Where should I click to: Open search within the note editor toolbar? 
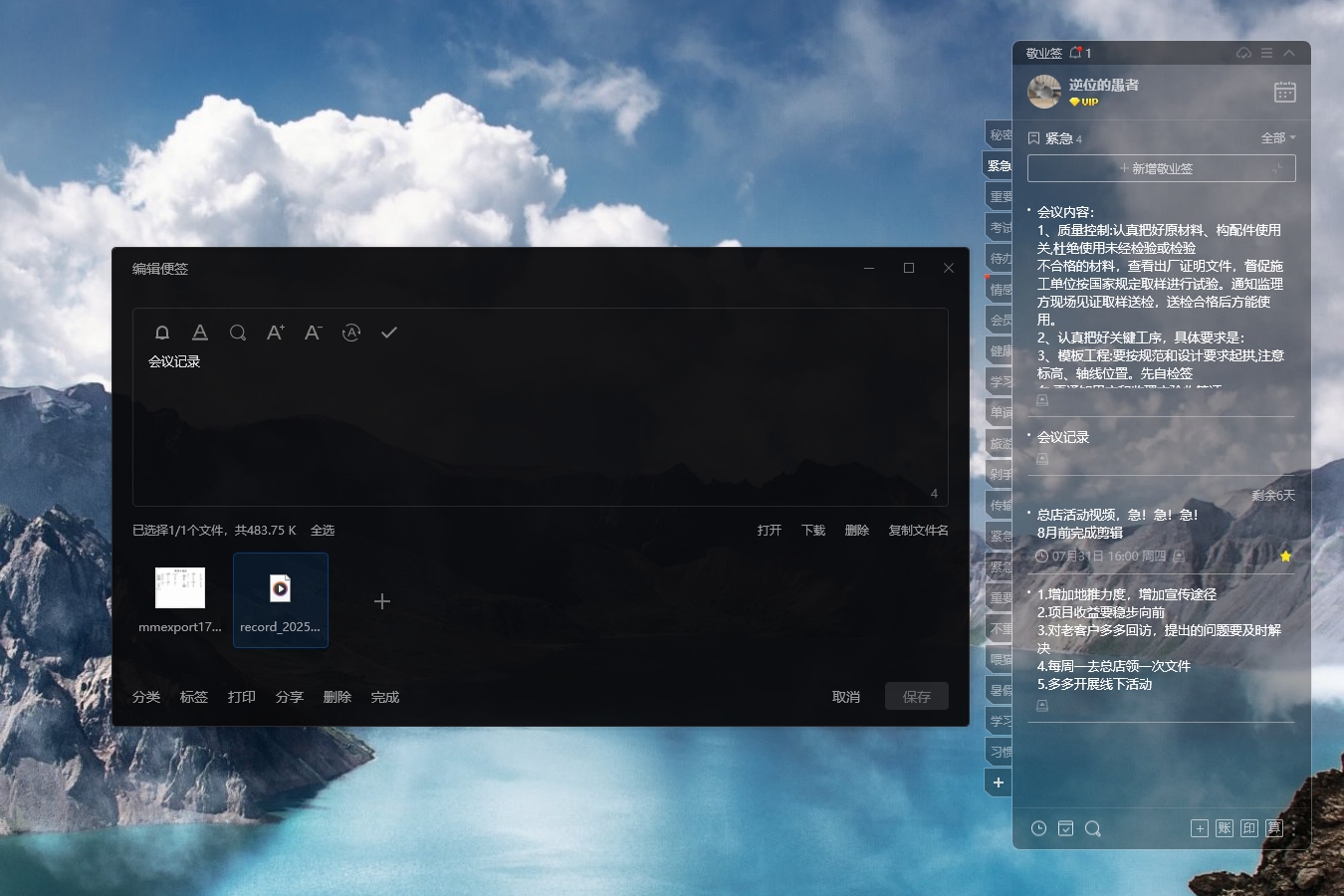click(238, 333)
